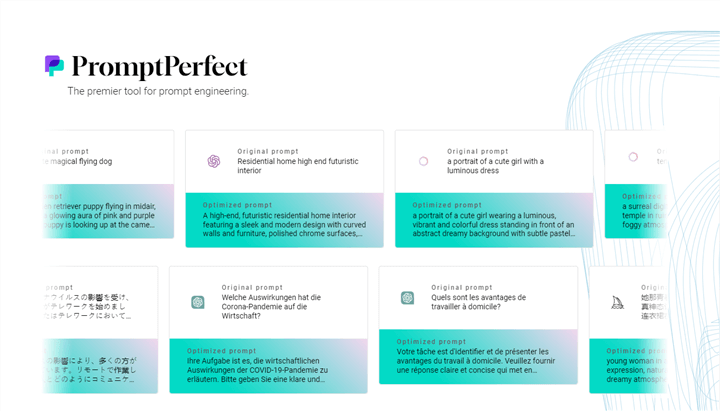This screenshot has width=720, height=411.
Task: Click the PromptPerfect logo icon
Action: (x=54, y=66)
